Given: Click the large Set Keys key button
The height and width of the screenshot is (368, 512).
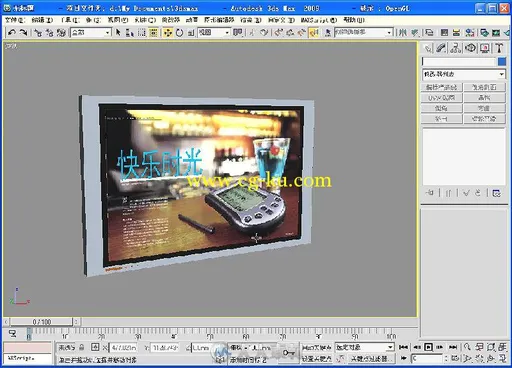Looking at the screenshot, I should click(289, 353).
